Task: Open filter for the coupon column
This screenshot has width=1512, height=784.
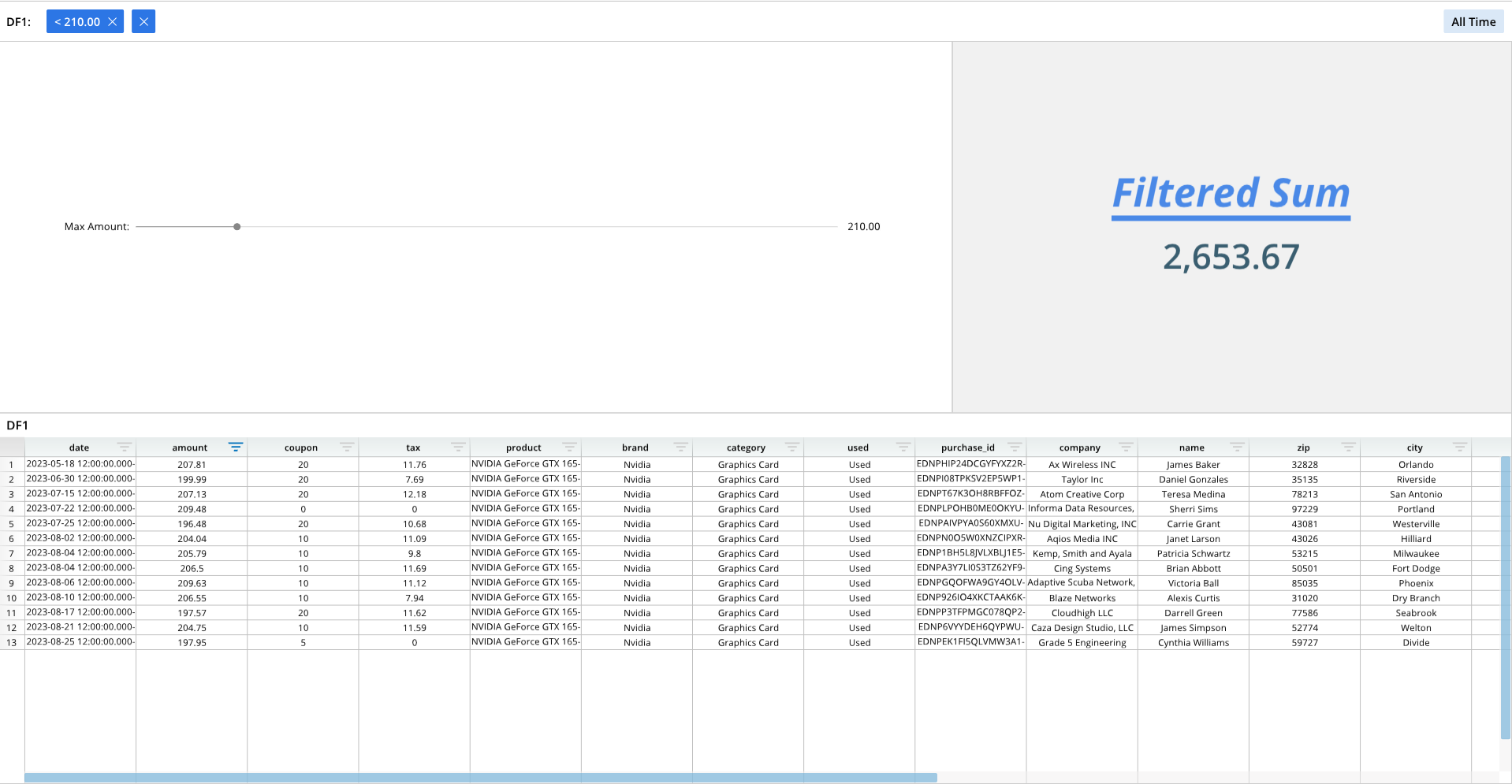Action: (346, 448)
